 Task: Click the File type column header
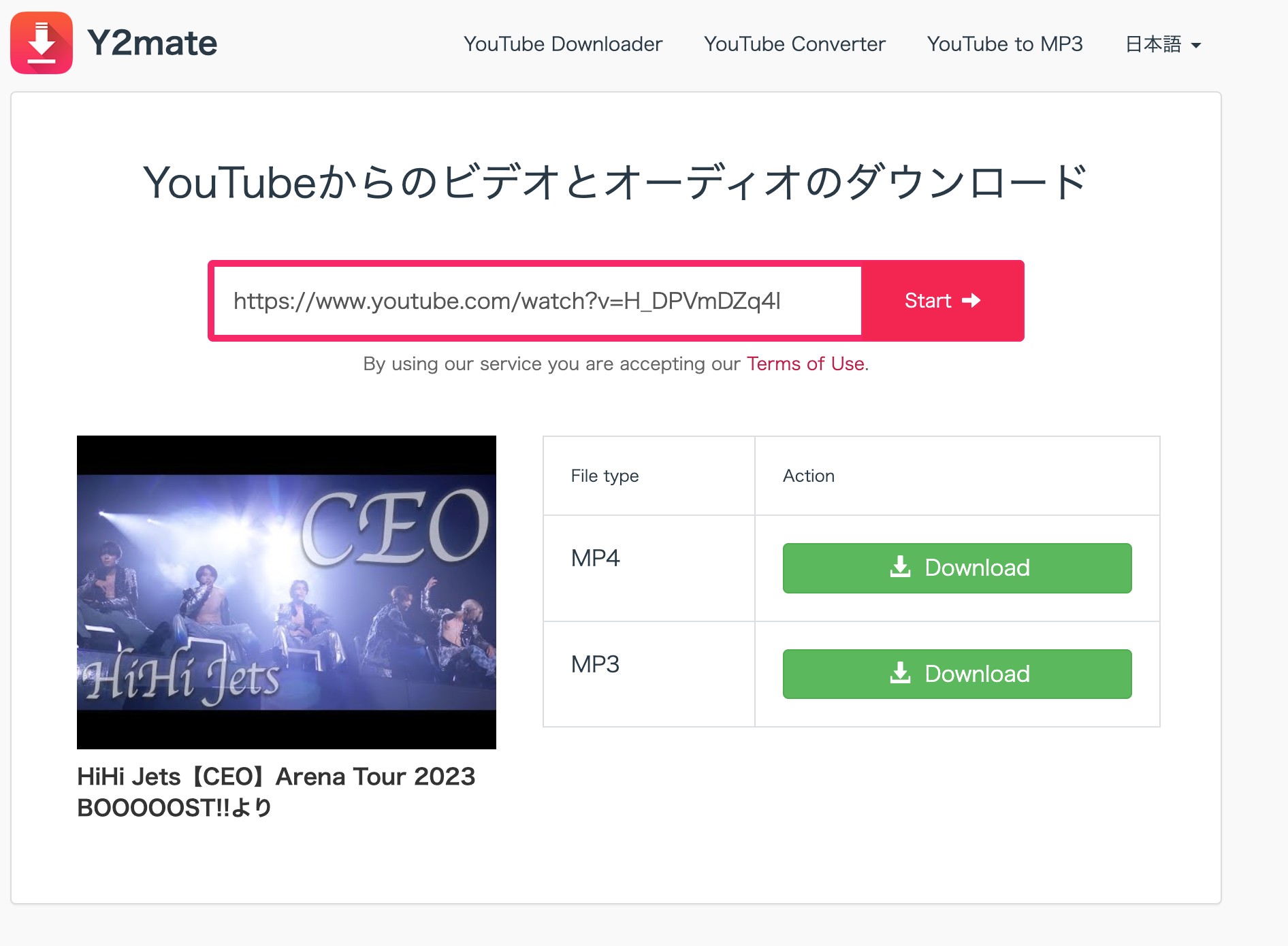649,476
